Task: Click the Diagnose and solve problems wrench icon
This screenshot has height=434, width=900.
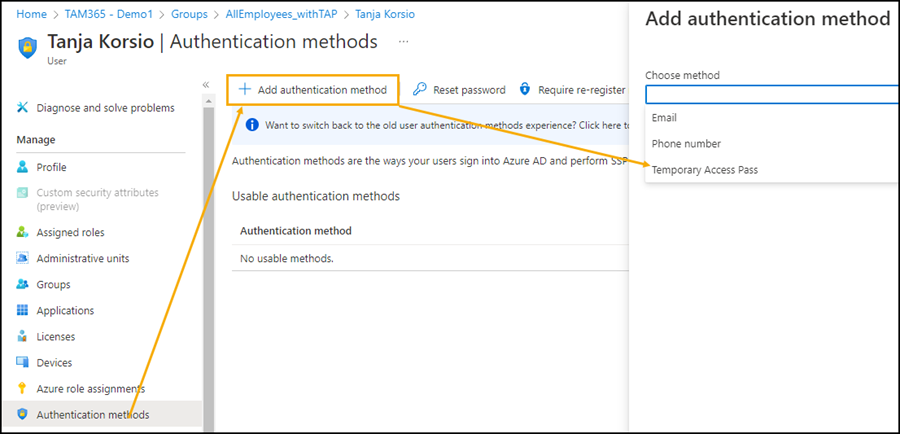Action: (22, 107)
